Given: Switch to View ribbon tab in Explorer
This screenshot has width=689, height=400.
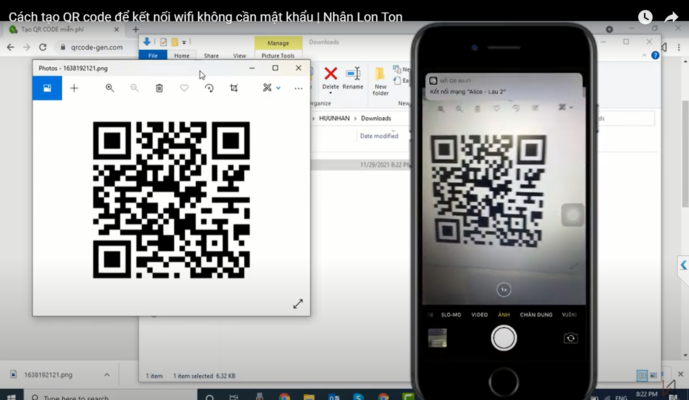Looking at the screenshot, I should [239, 55].
